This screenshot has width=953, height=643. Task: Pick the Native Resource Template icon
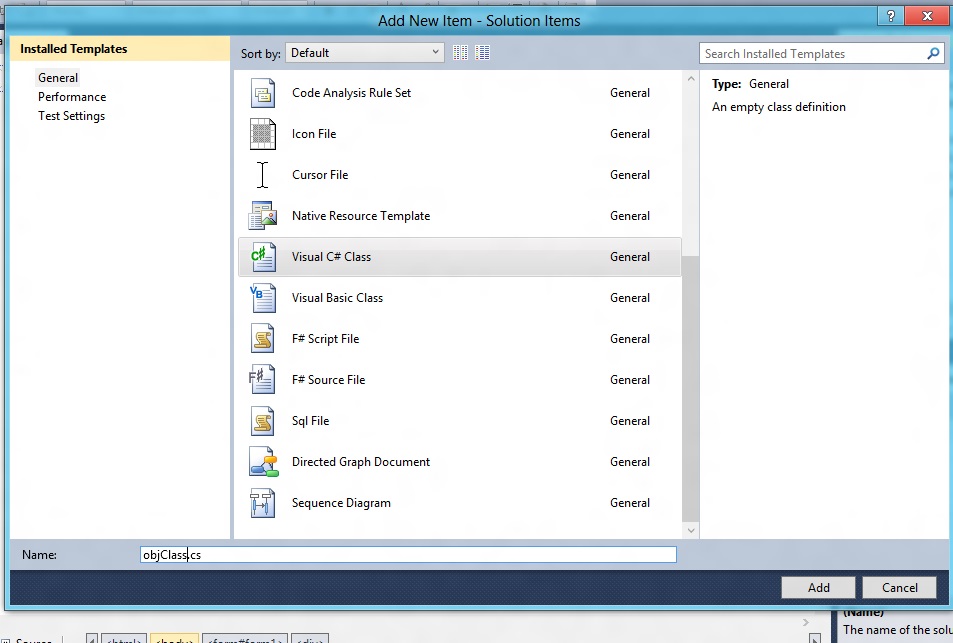[262, 216]
